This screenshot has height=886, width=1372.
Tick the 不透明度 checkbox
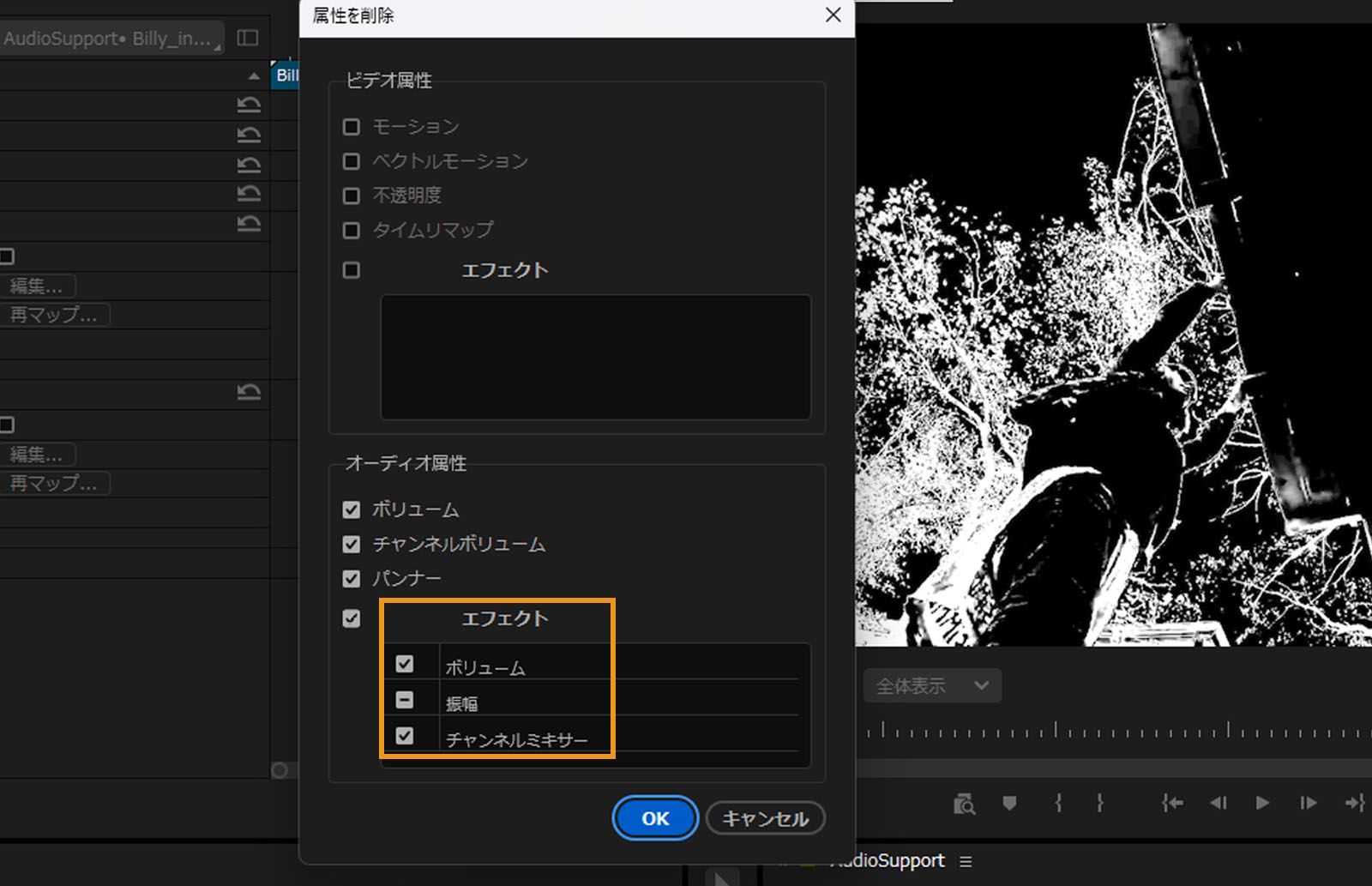(351, 196)
